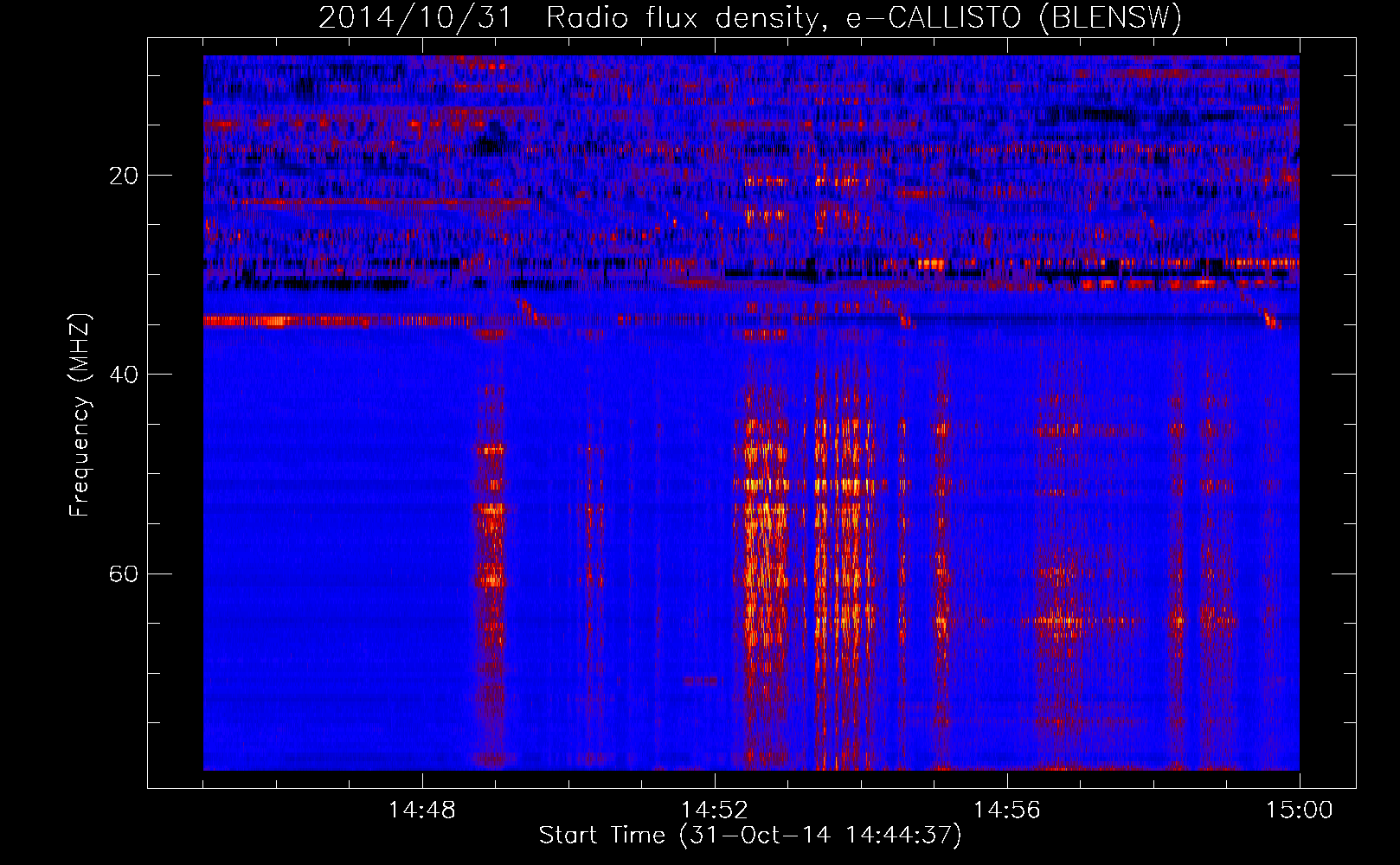The image size is (1400, 865).
Task: Click the 60 MHz frequency tick label
Action: tap(124, 573)
